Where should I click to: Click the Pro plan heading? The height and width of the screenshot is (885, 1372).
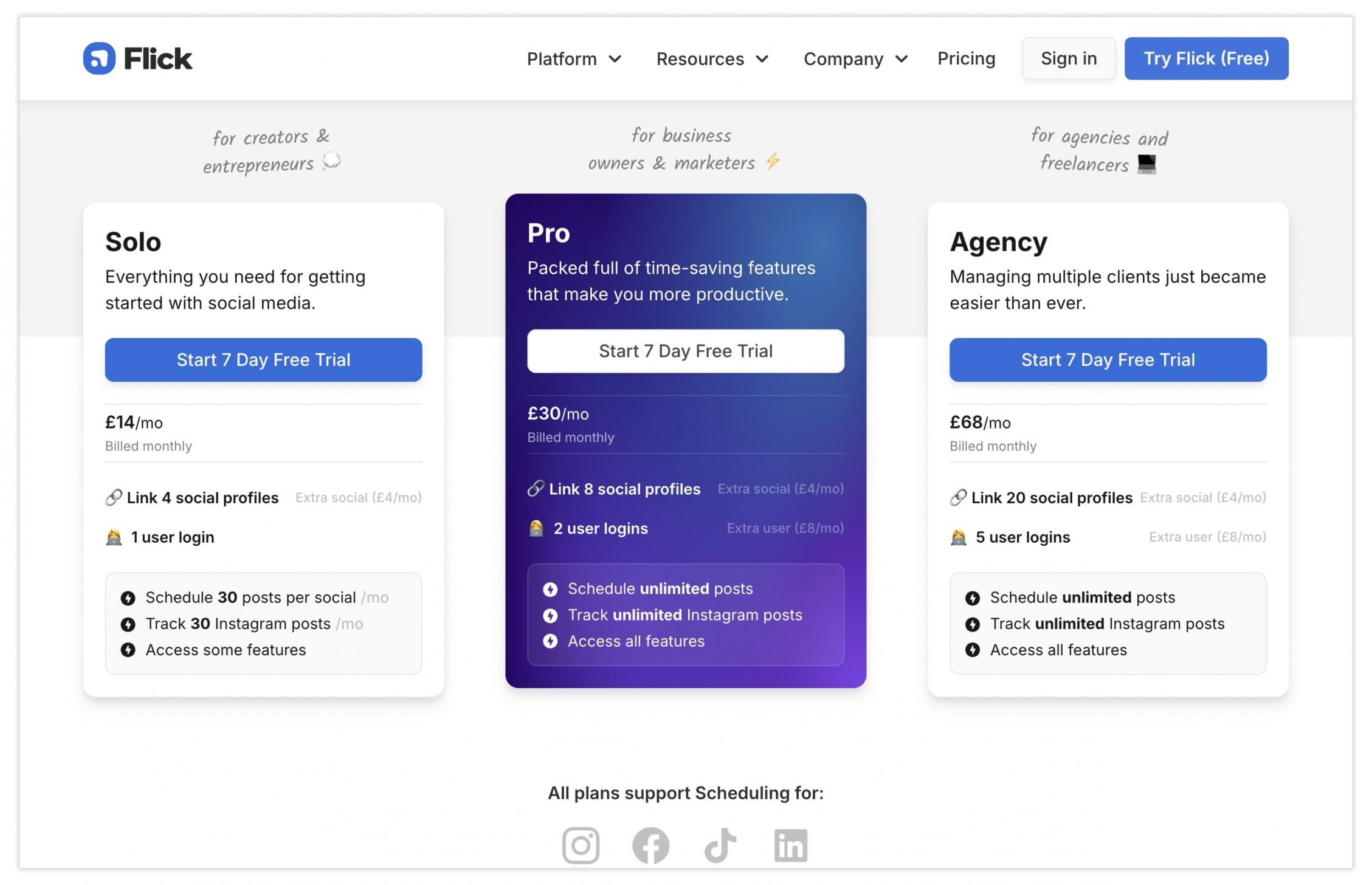(548, 233)
